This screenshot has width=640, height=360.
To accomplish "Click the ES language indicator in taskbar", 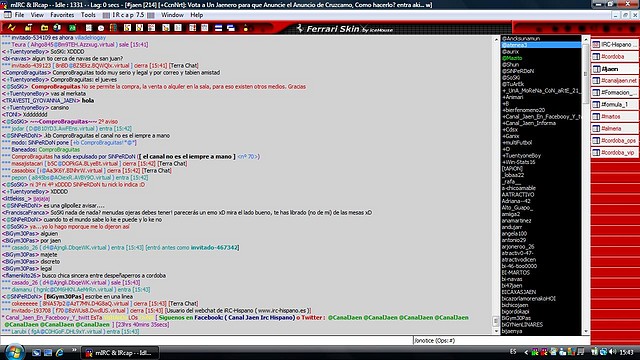I will pos(513,352).
